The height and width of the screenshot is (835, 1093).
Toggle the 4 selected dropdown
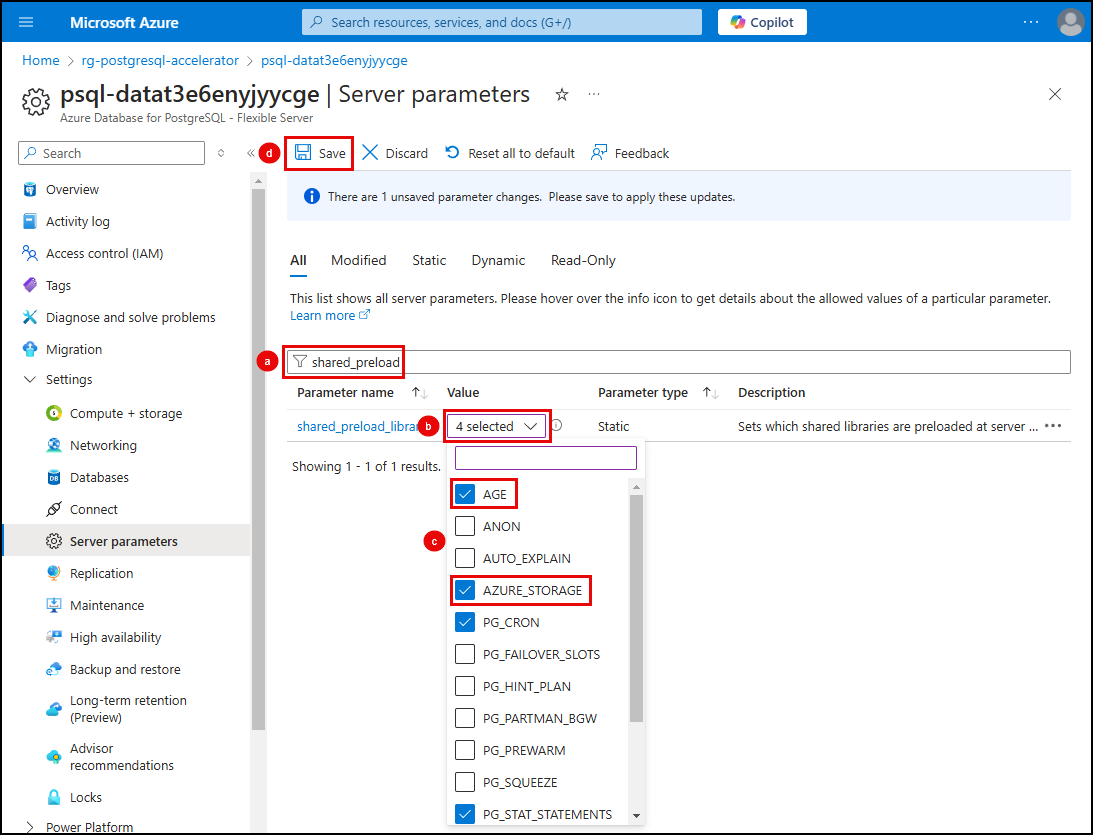pyautogui.click(x=497, y=426)
